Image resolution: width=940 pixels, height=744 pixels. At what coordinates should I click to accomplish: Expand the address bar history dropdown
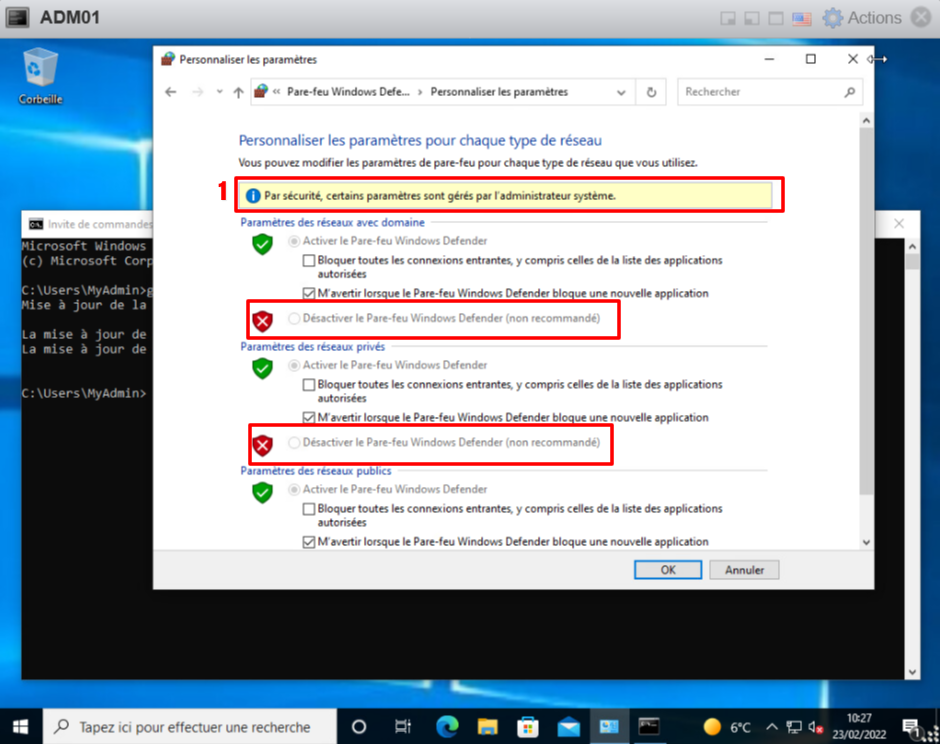click(621, 92)
